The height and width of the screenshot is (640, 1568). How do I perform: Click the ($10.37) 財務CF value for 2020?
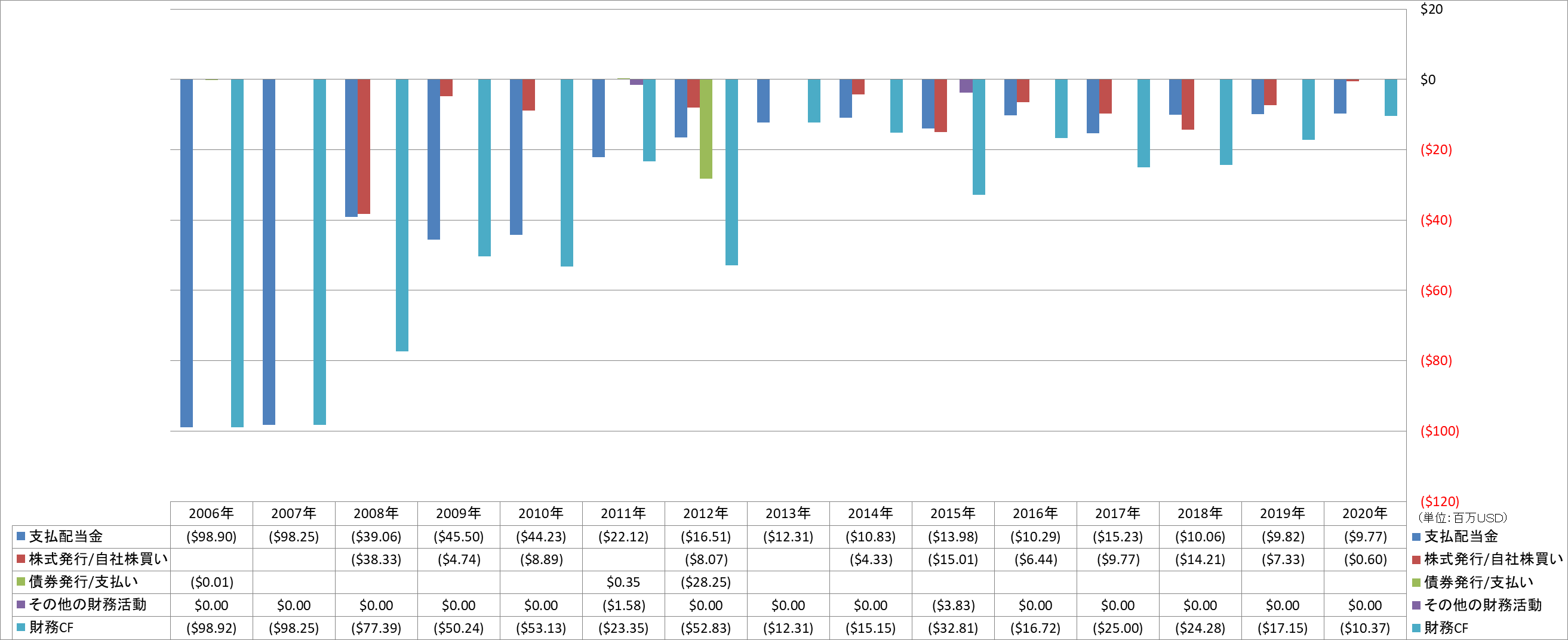click(1365, 628)
